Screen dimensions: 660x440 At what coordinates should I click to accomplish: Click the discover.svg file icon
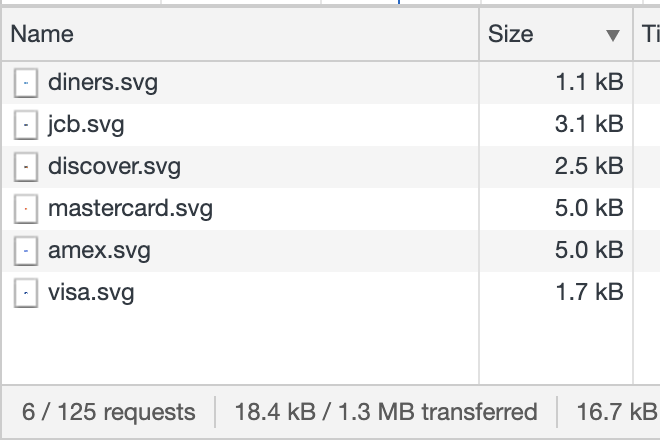pos(25,167)
